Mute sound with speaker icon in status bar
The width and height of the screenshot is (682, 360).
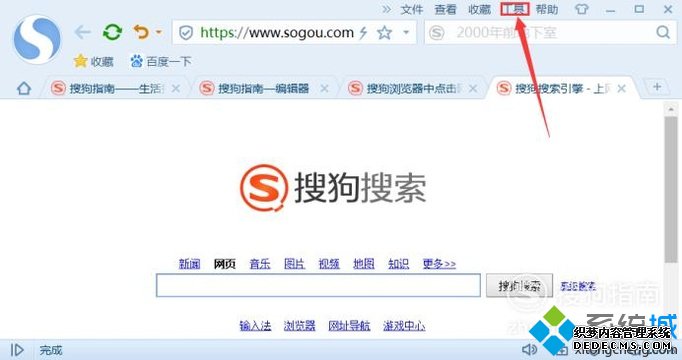point(529,350)
